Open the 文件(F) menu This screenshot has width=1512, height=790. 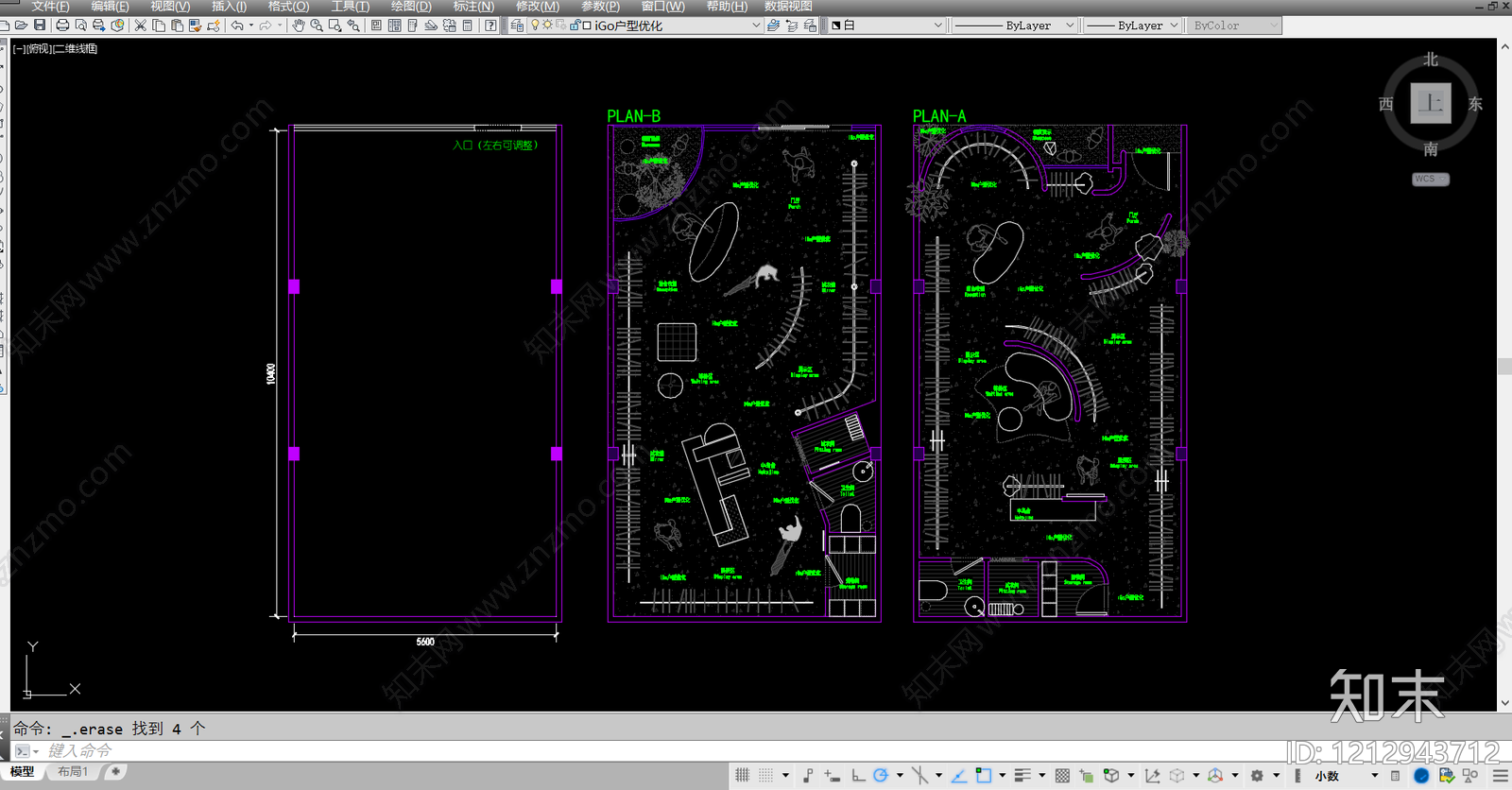click(x=50, y=7)
